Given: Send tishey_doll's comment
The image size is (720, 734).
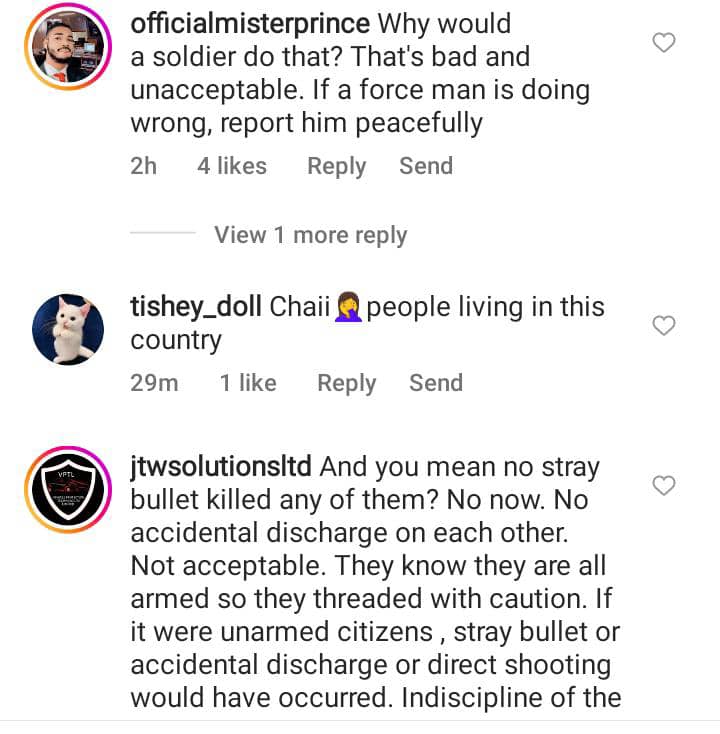Looking at the screenshot, I should [436, 383].
